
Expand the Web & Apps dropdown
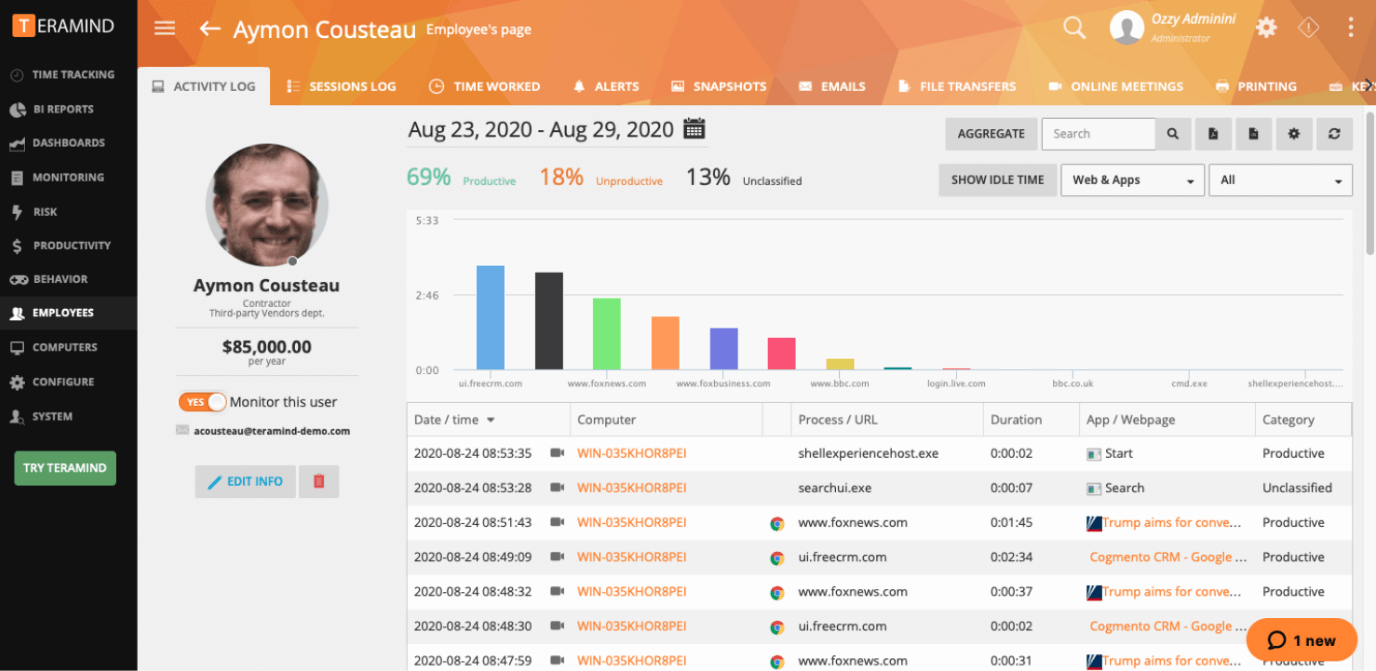click(x=1131, y=180)
